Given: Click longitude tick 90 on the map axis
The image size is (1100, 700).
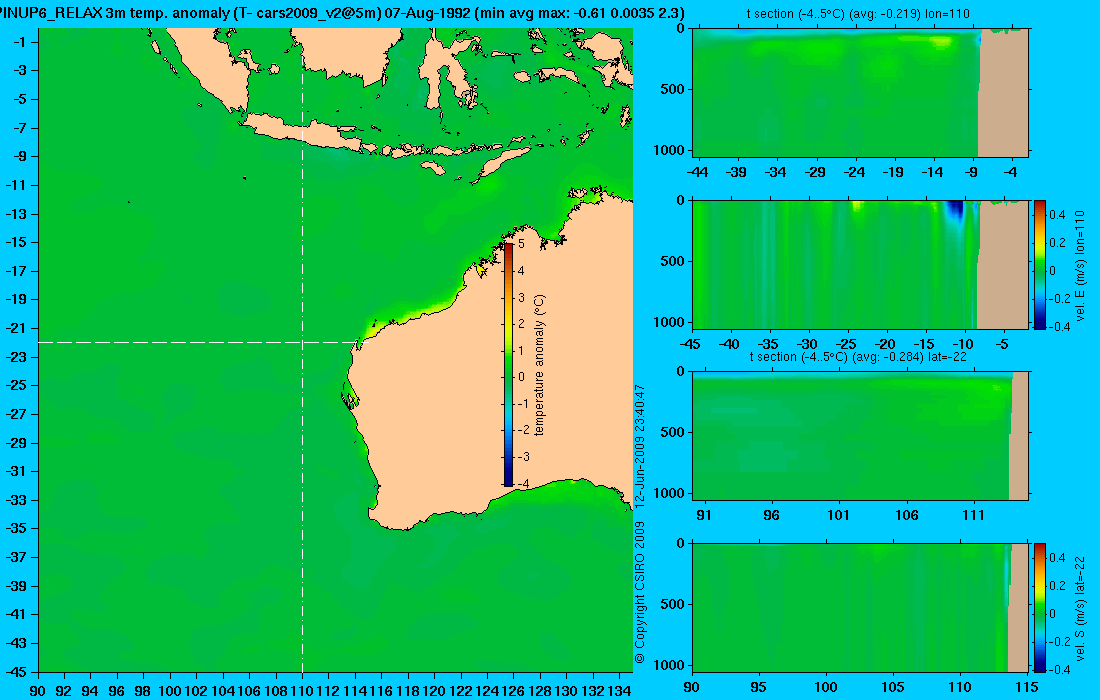Looking at the screenshot, I should 37,691.
